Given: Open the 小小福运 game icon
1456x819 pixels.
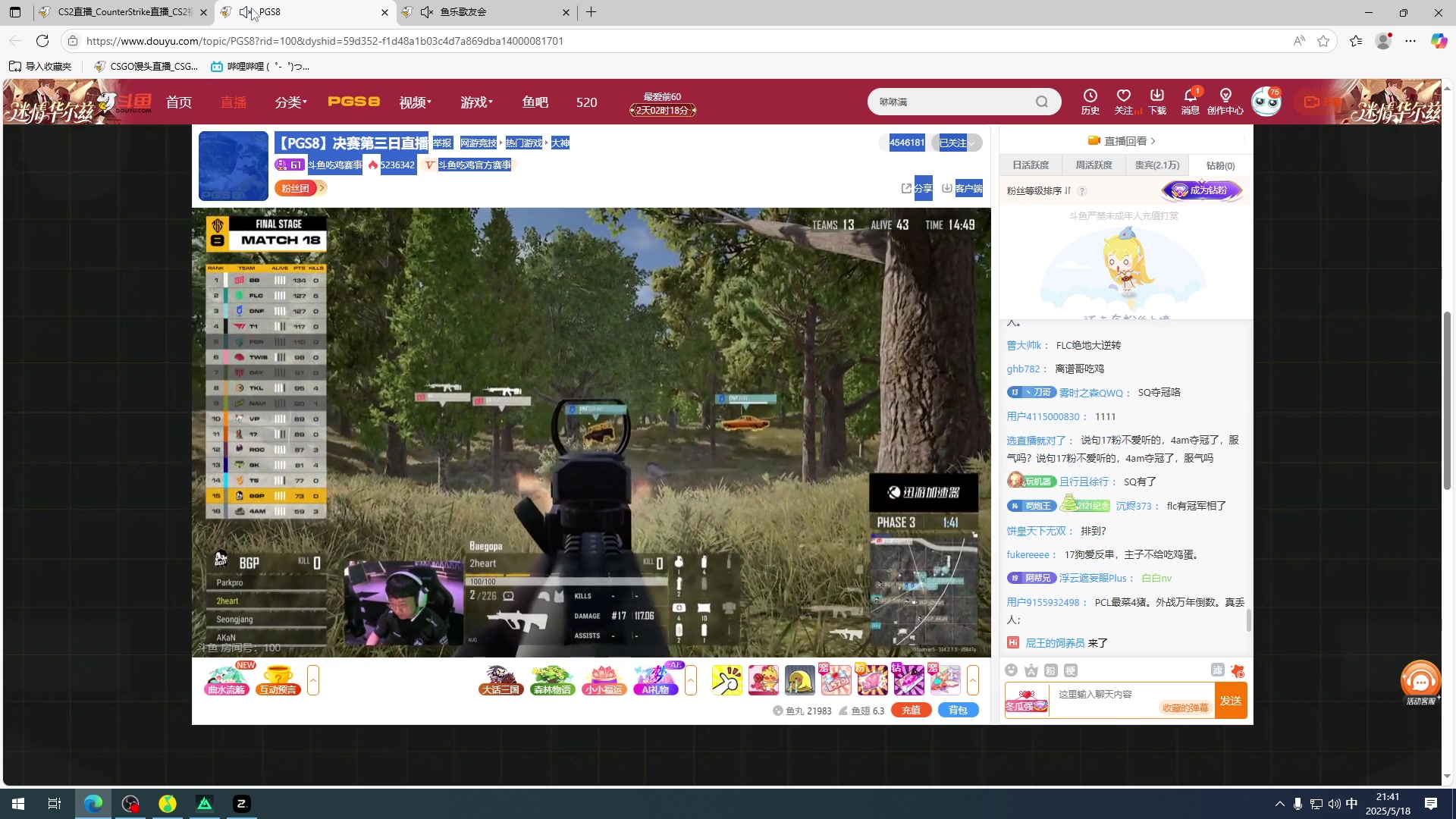Looking at the screenshot, I should pos(604,679).
